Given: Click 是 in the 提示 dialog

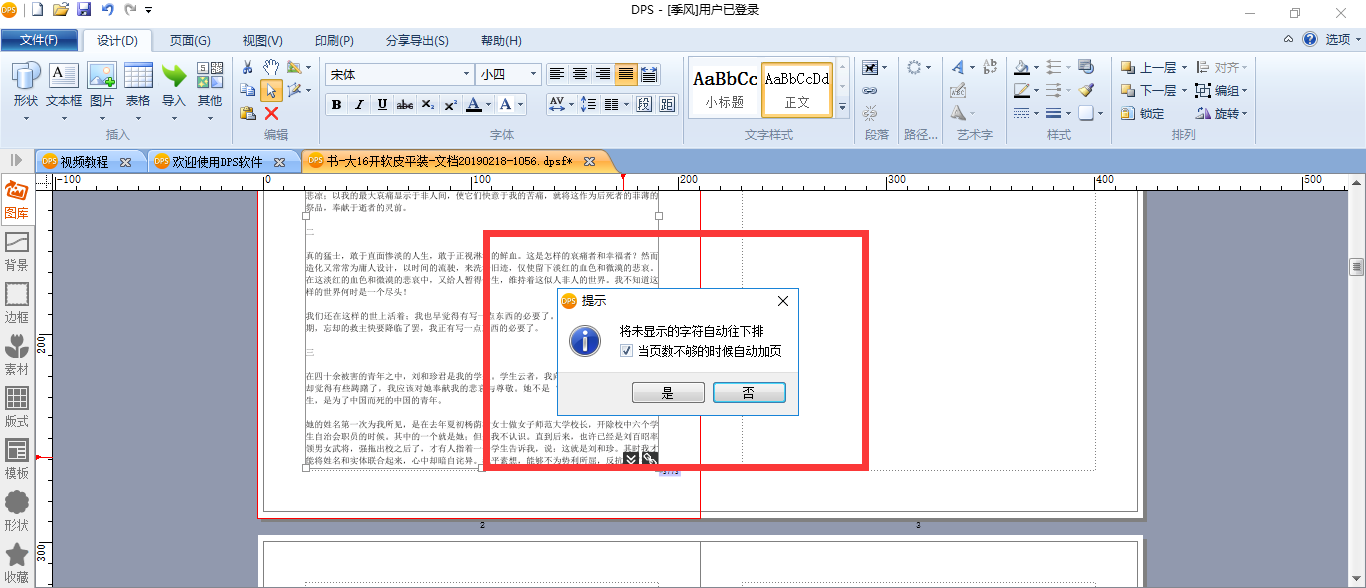Looking at the screenshot, I should (669, 393).
